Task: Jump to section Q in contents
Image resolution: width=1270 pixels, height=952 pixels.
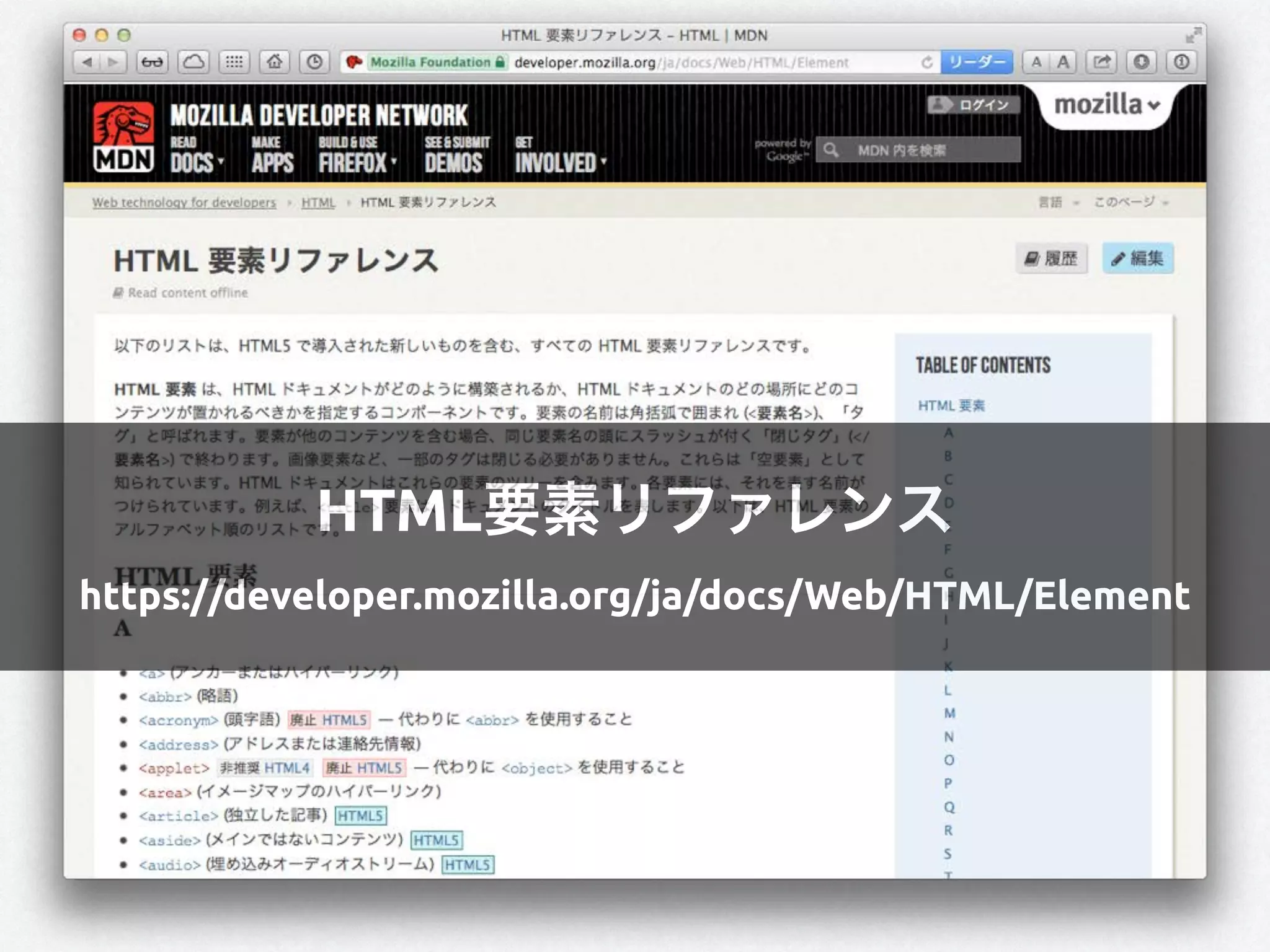Action: (x=949, y=807)
